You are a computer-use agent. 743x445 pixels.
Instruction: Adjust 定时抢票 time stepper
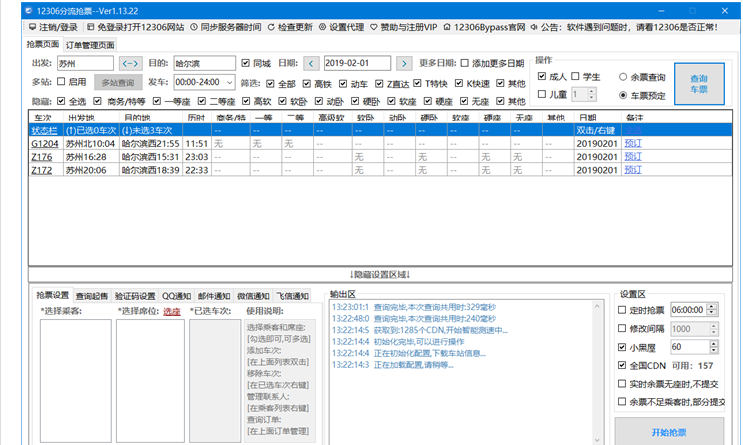pos(712,309)
